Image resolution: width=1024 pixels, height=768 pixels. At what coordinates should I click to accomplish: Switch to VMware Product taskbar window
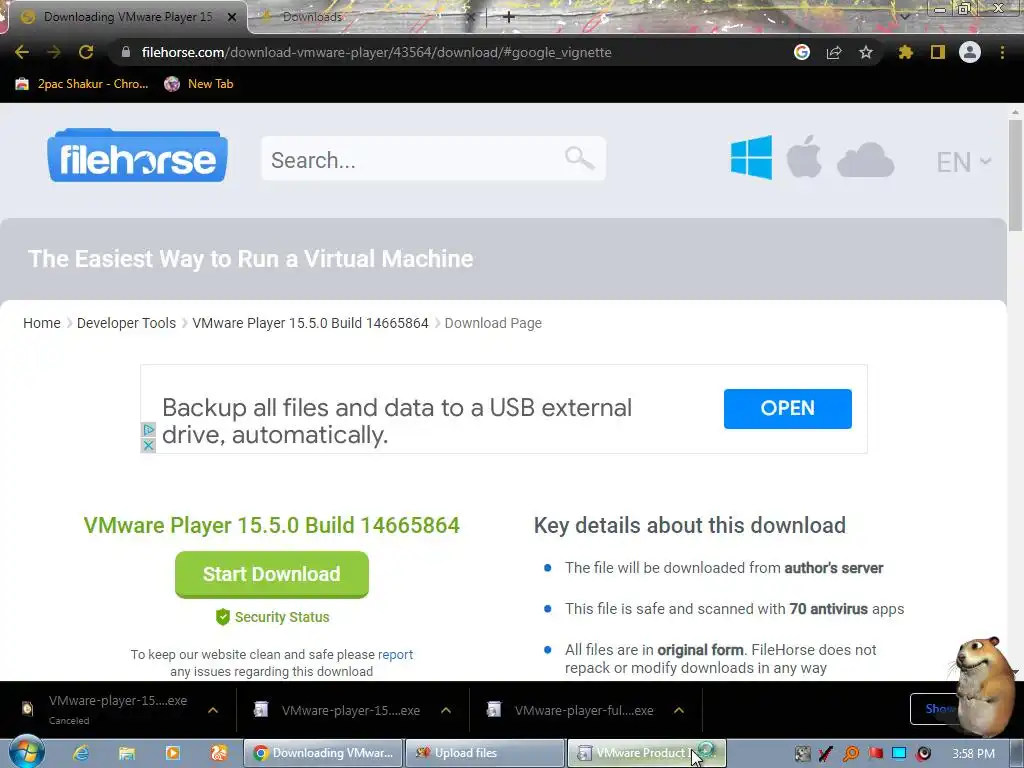click(x=647, y=753)
